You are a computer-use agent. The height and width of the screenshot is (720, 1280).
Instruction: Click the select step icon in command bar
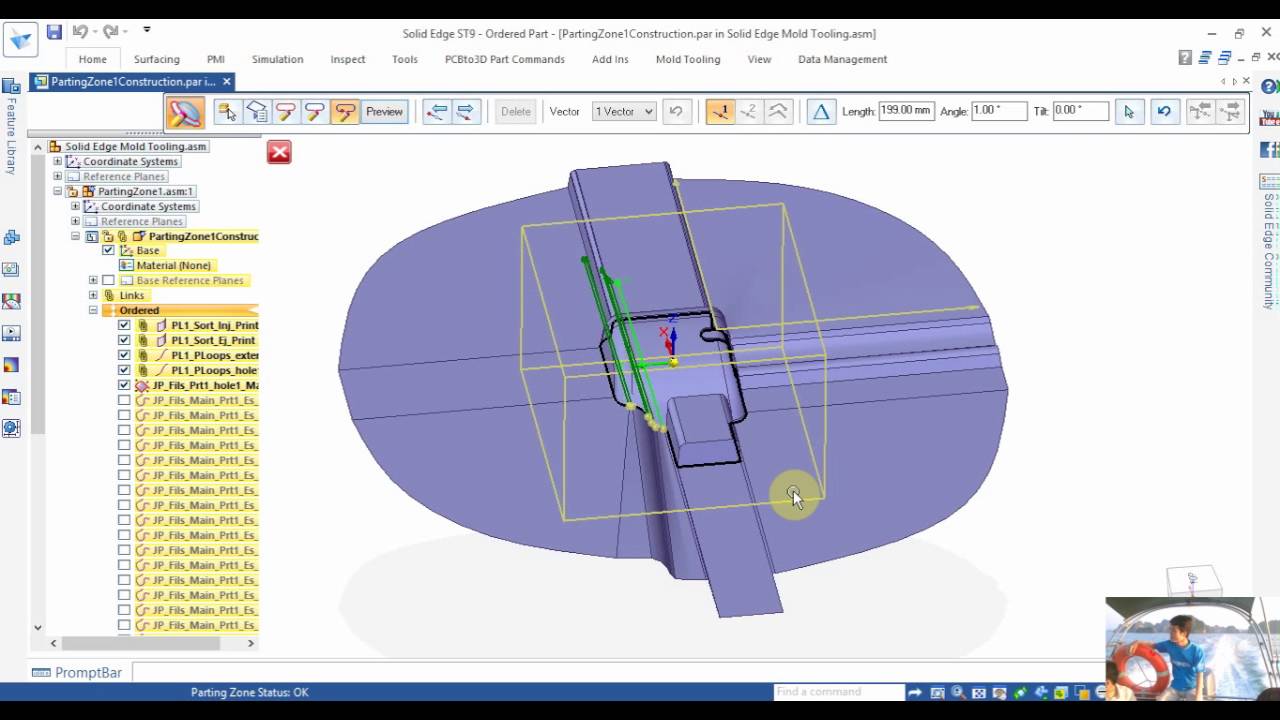pyautogui.click(x=227, y=111)
